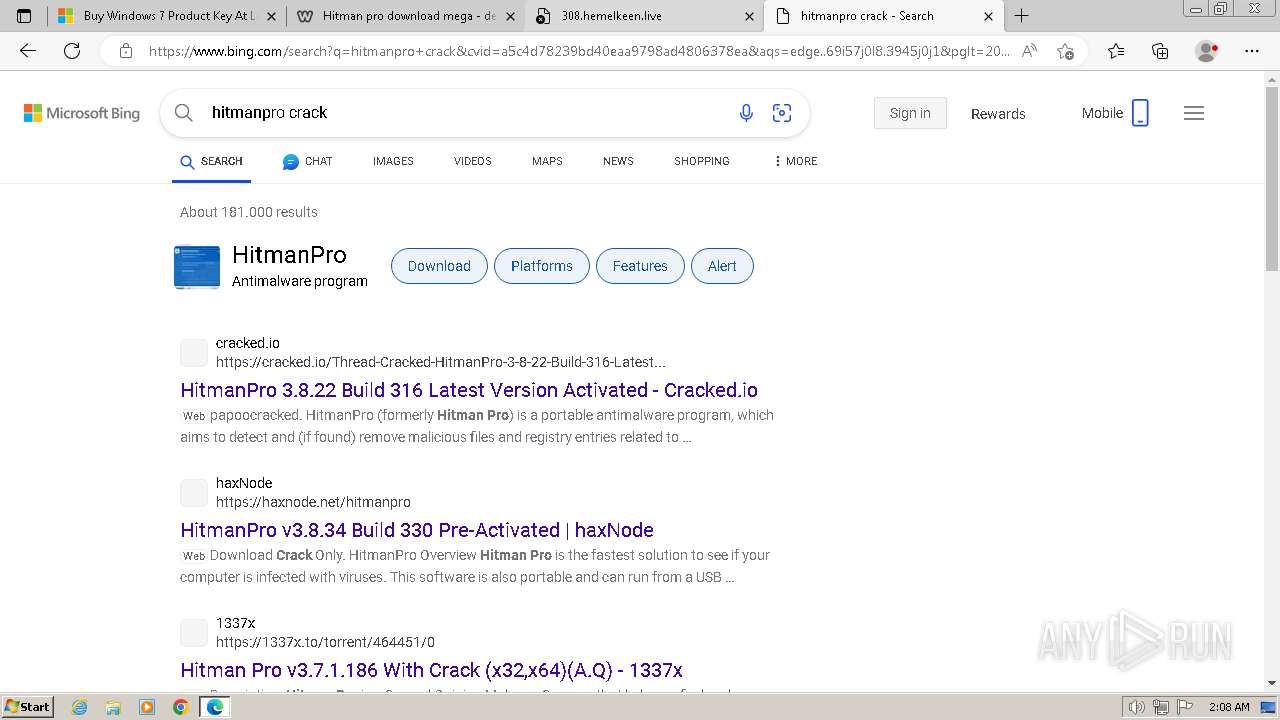Screen dimensions: 1280x720
Task: Close the 308.hemelkeen.live tab
Action: 750,16
